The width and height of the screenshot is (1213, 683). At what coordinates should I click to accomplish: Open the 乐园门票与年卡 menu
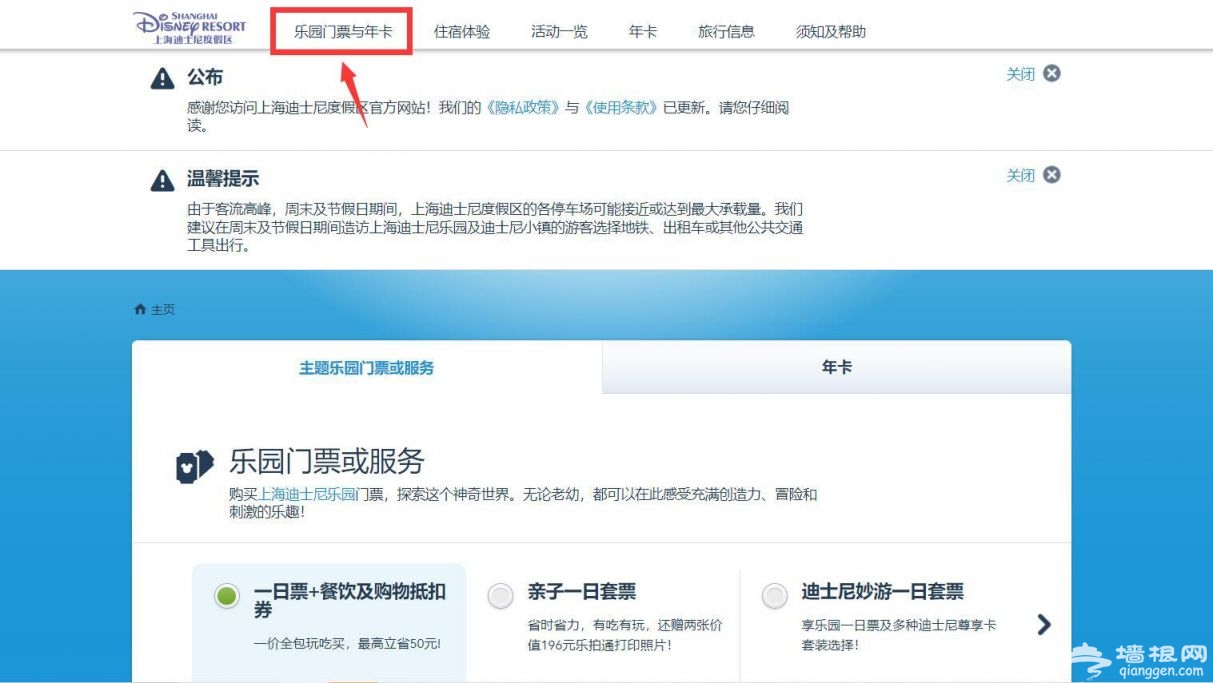click(x=343, y=32)
